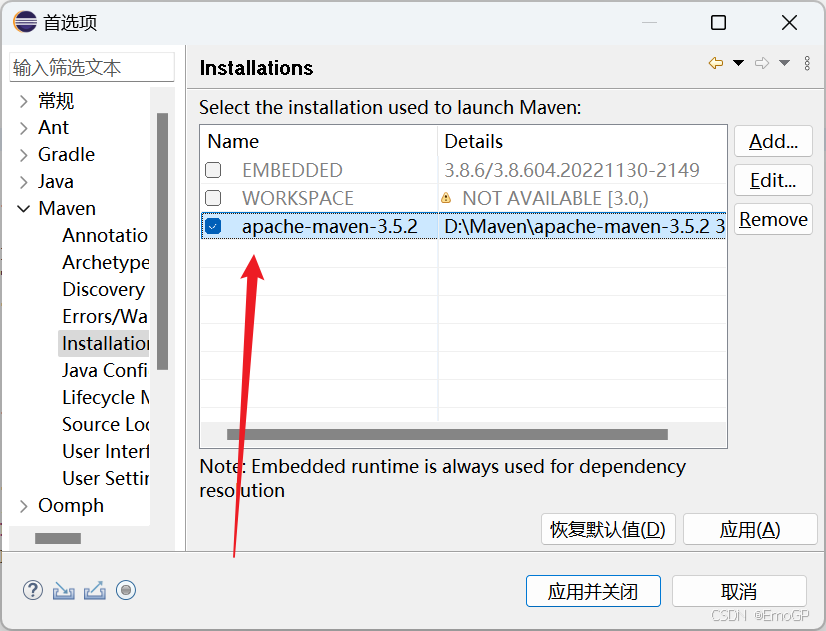
Task: Uncheck the apache-maven-3.5.2 checkbox
Action: (213, 226)
